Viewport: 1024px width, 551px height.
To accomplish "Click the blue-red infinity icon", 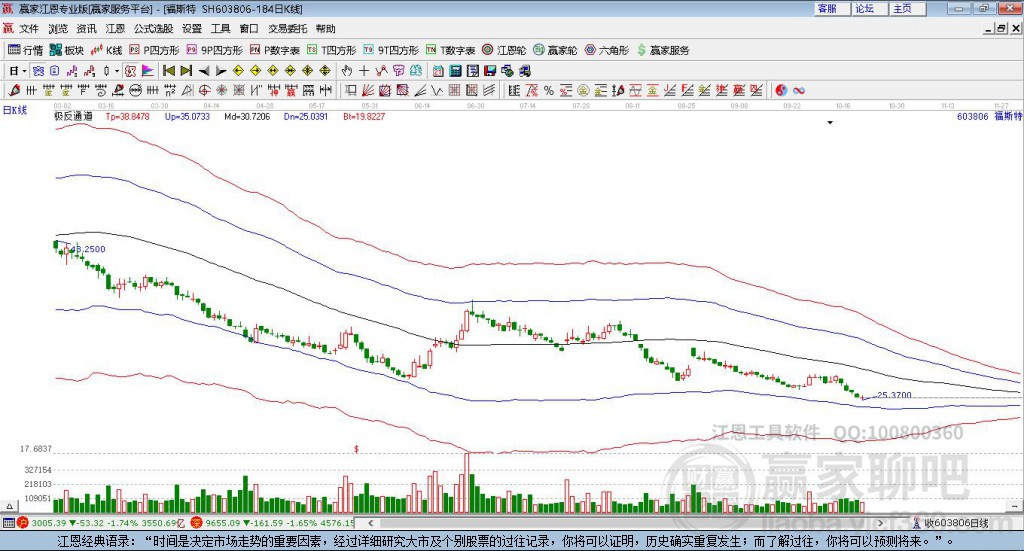I will pyautogui.click(x=799, y=91).
